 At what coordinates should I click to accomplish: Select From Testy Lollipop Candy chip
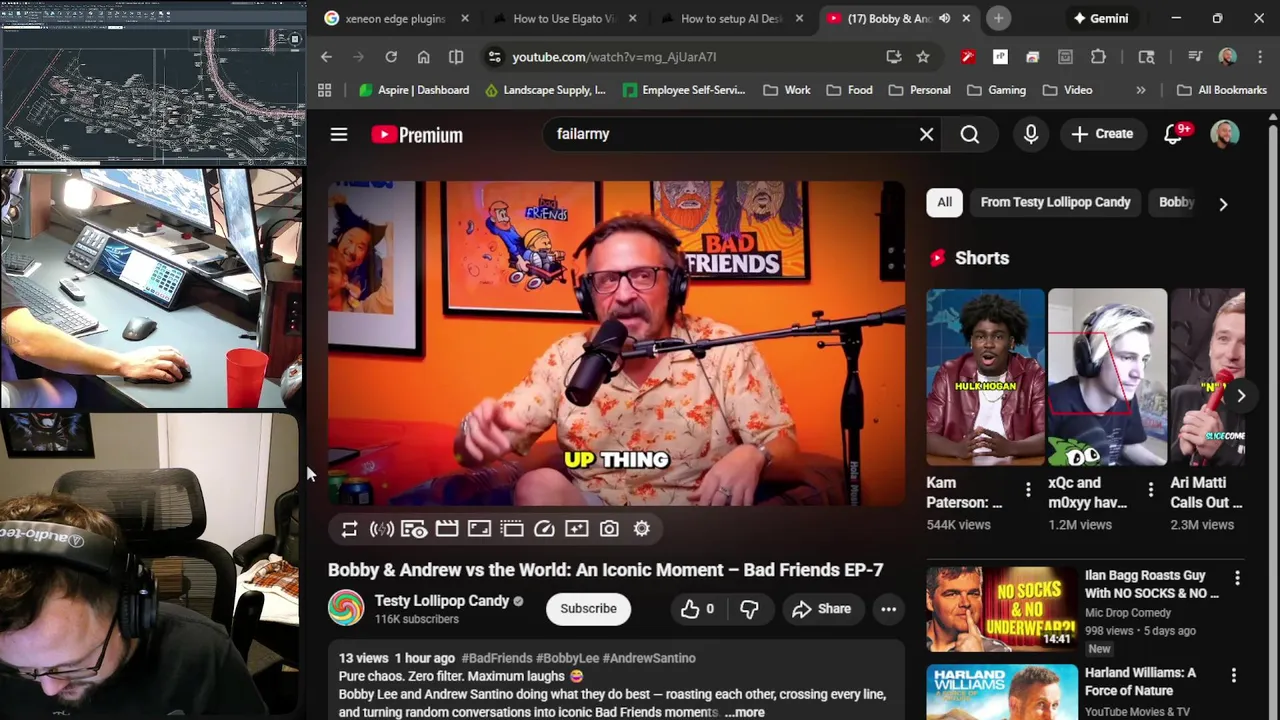pos(1055,202)
